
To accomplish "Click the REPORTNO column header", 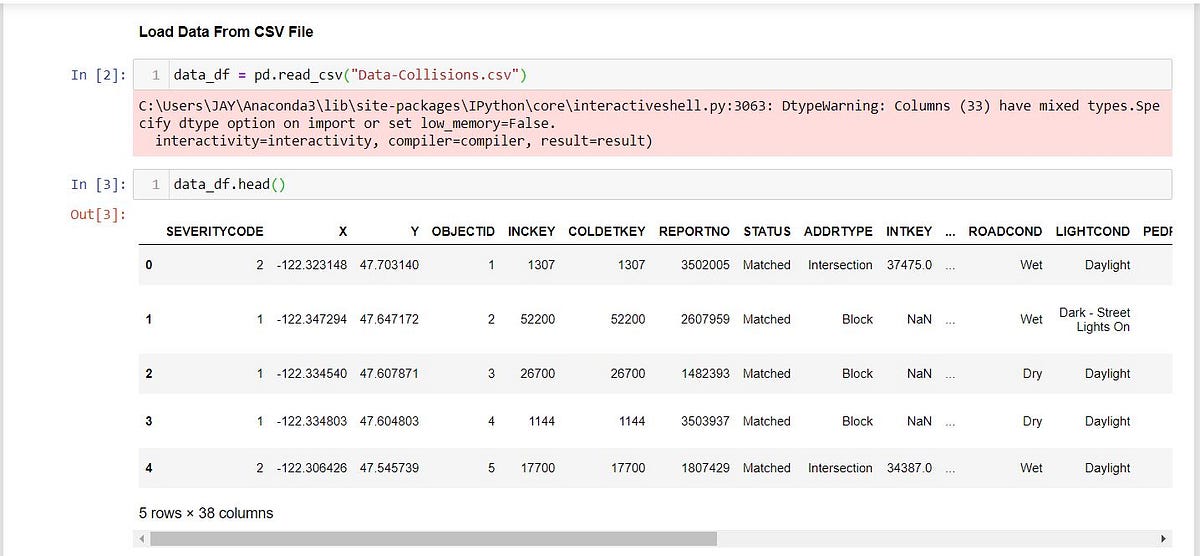I will [x=694, y=231].
